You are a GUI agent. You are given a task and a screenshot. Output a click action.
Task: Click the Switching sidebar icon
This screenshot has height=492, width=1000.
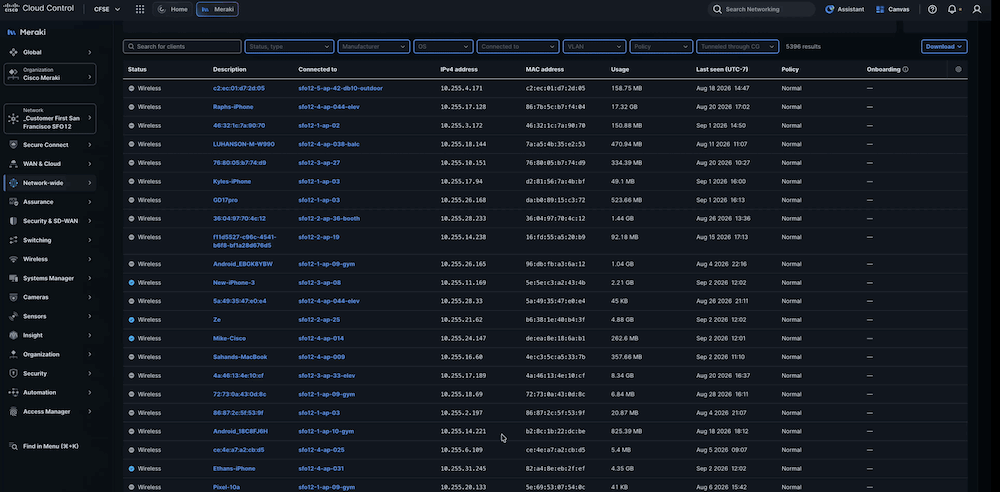(x=13, y=240)
